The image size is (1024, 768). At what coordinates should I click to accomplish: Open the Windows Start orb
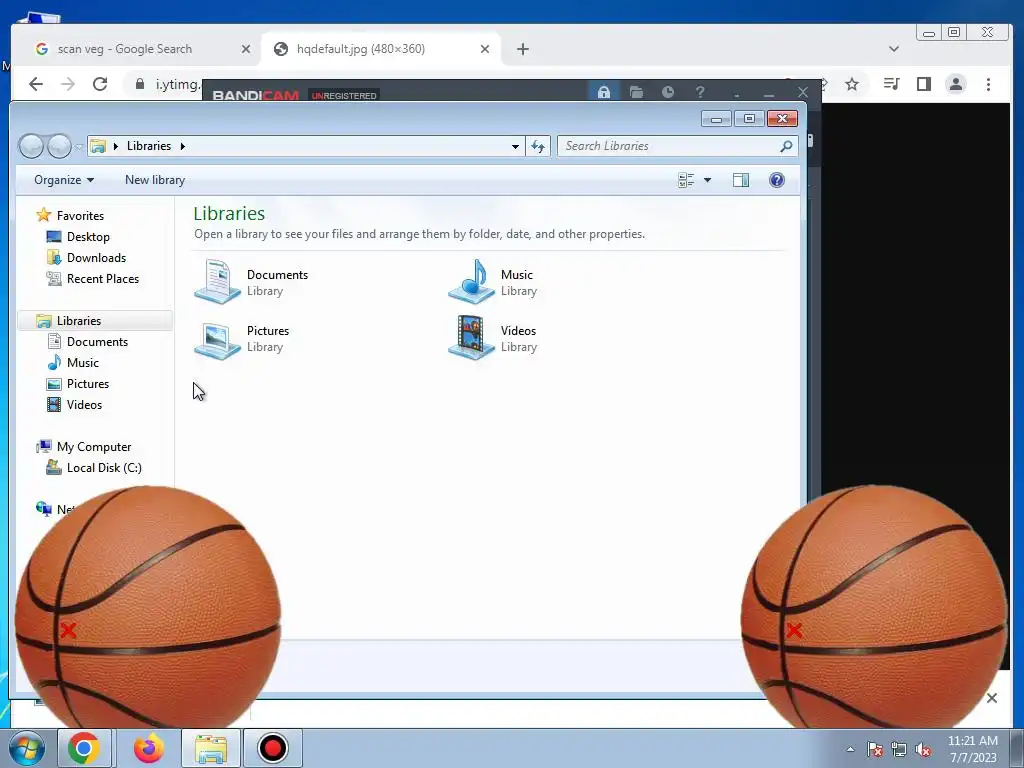pyautogui.click(x=27, y=748)
